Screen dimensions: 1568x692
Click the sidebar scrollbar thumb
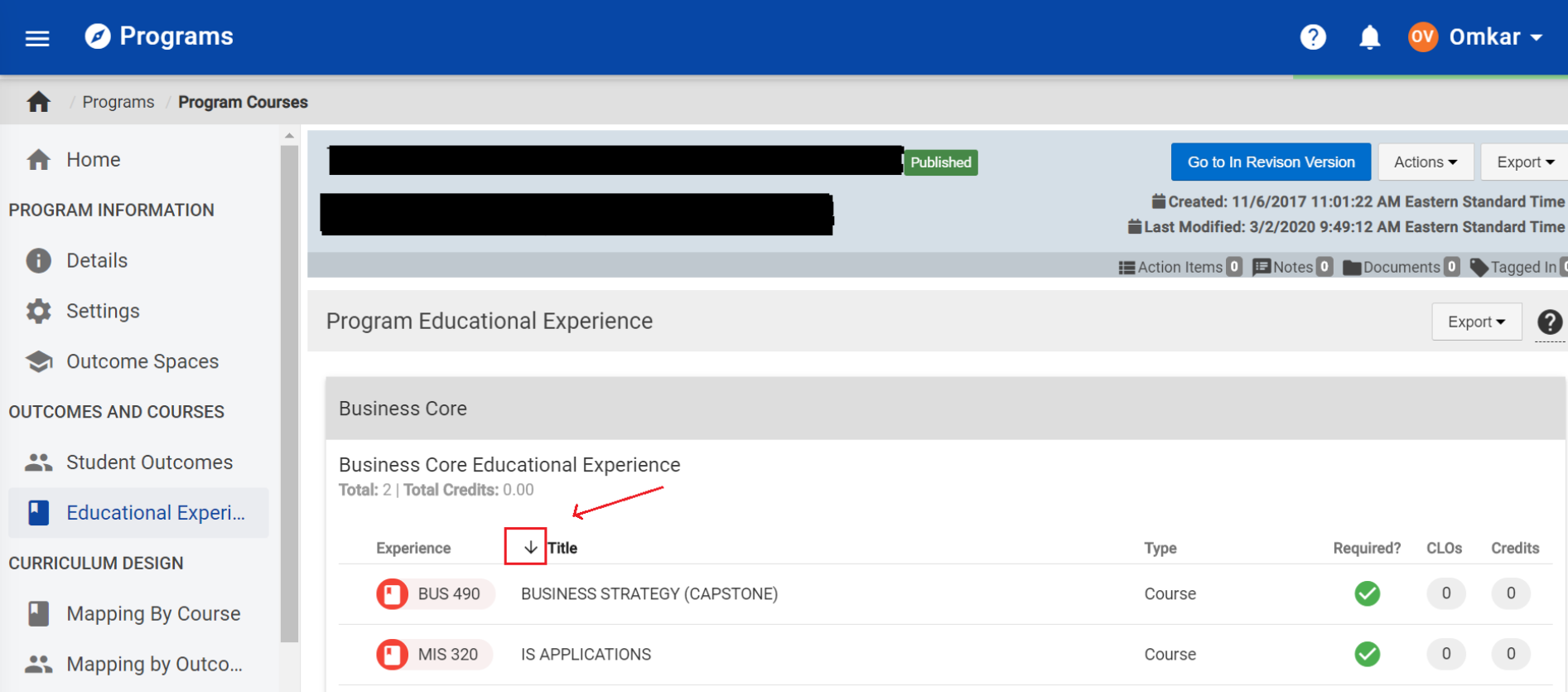click(x=289, y=394)
